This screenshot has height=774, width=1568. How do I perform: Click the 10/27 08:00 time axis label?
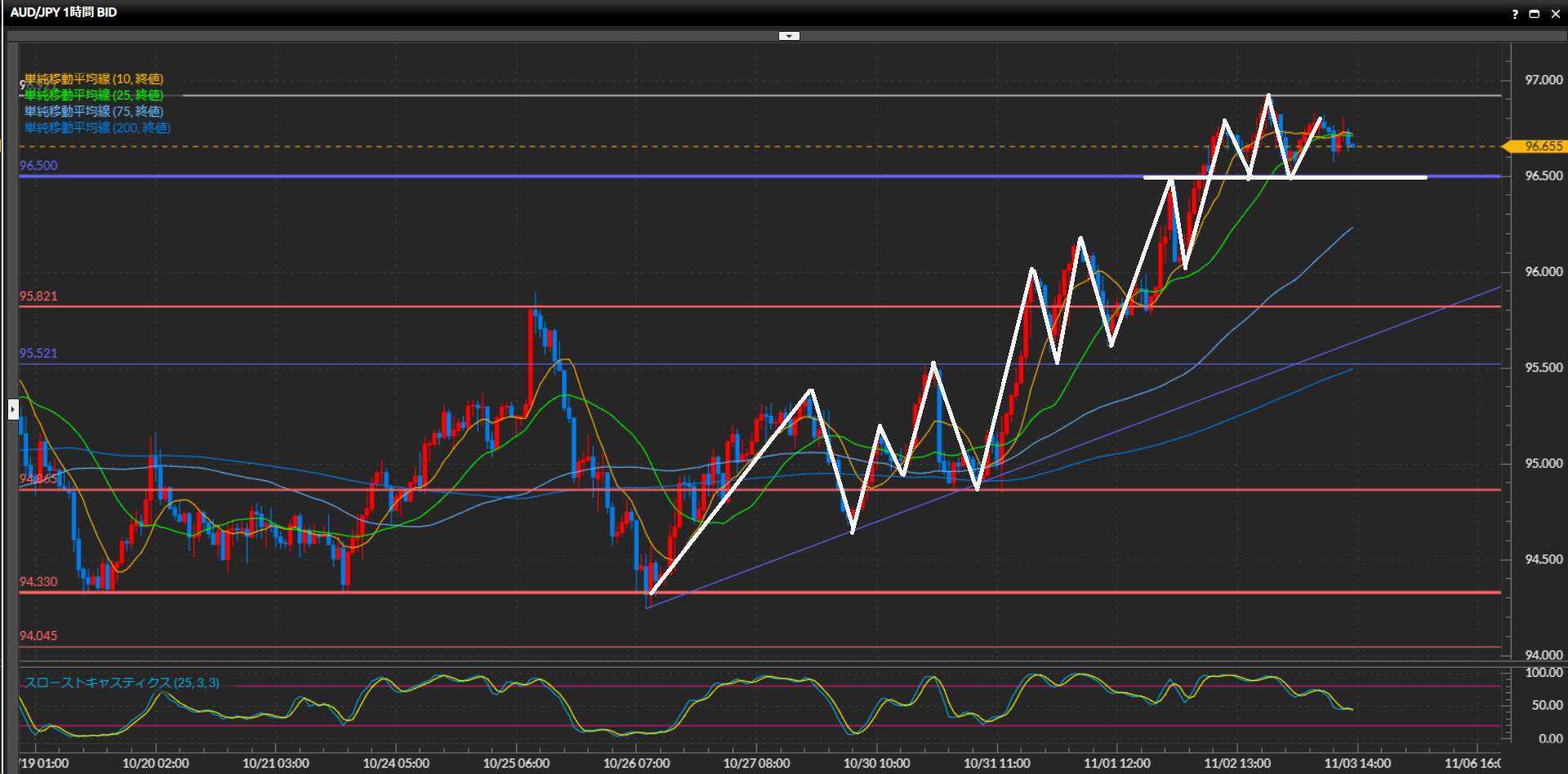[x=756, y=763]
